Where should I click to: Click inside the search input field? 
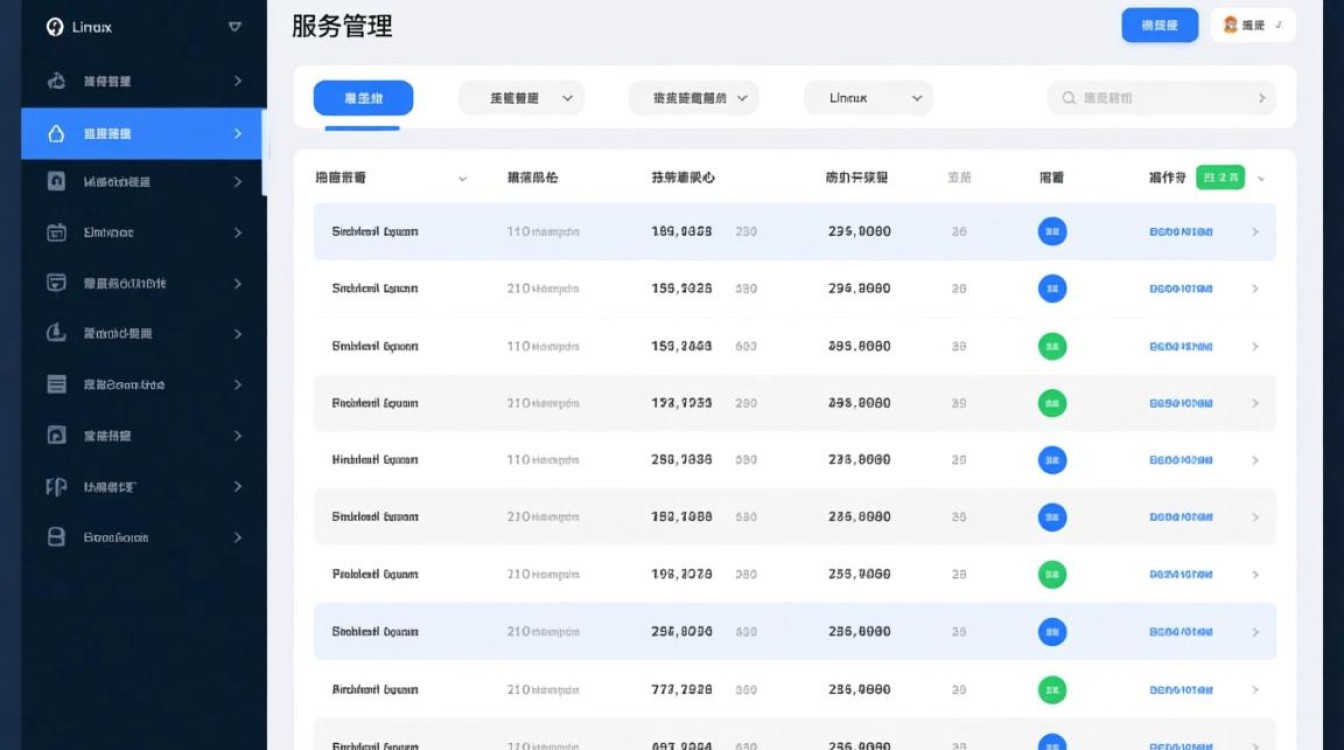point(1150,97)
